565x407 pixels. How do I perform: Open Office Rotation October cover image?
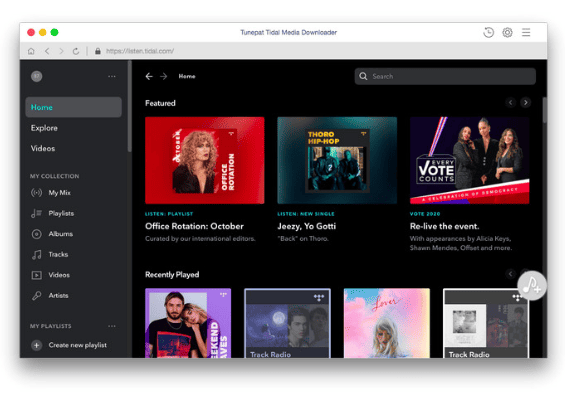205,160
